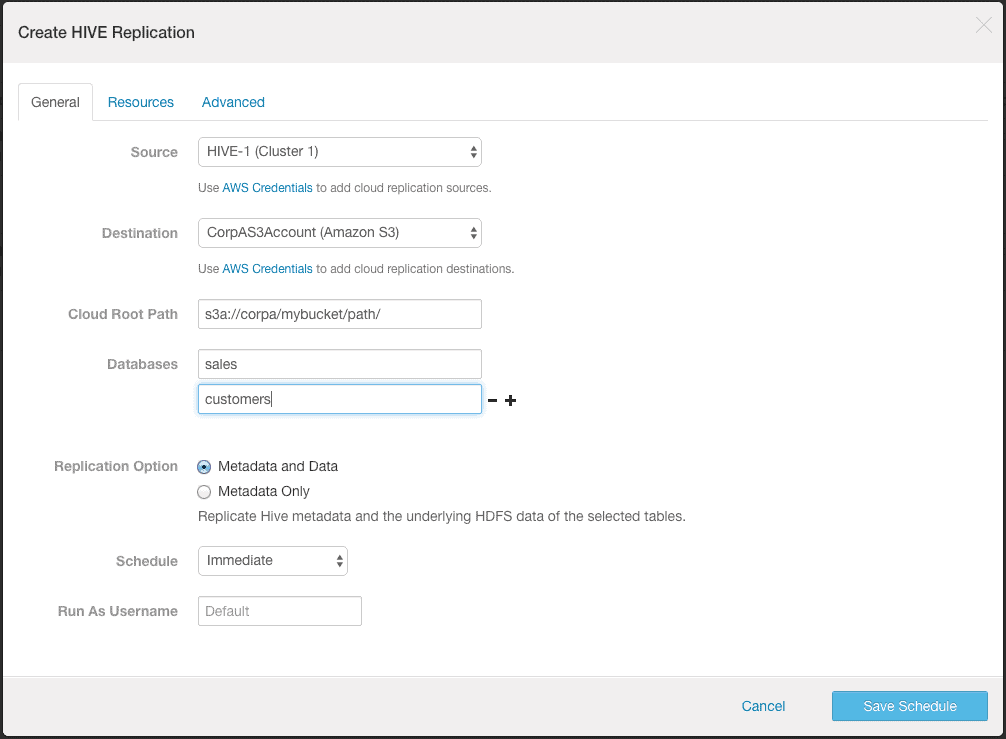1006x739 pixels.
Task: Switch to the Resources tab
Action: tap(140, 101)
